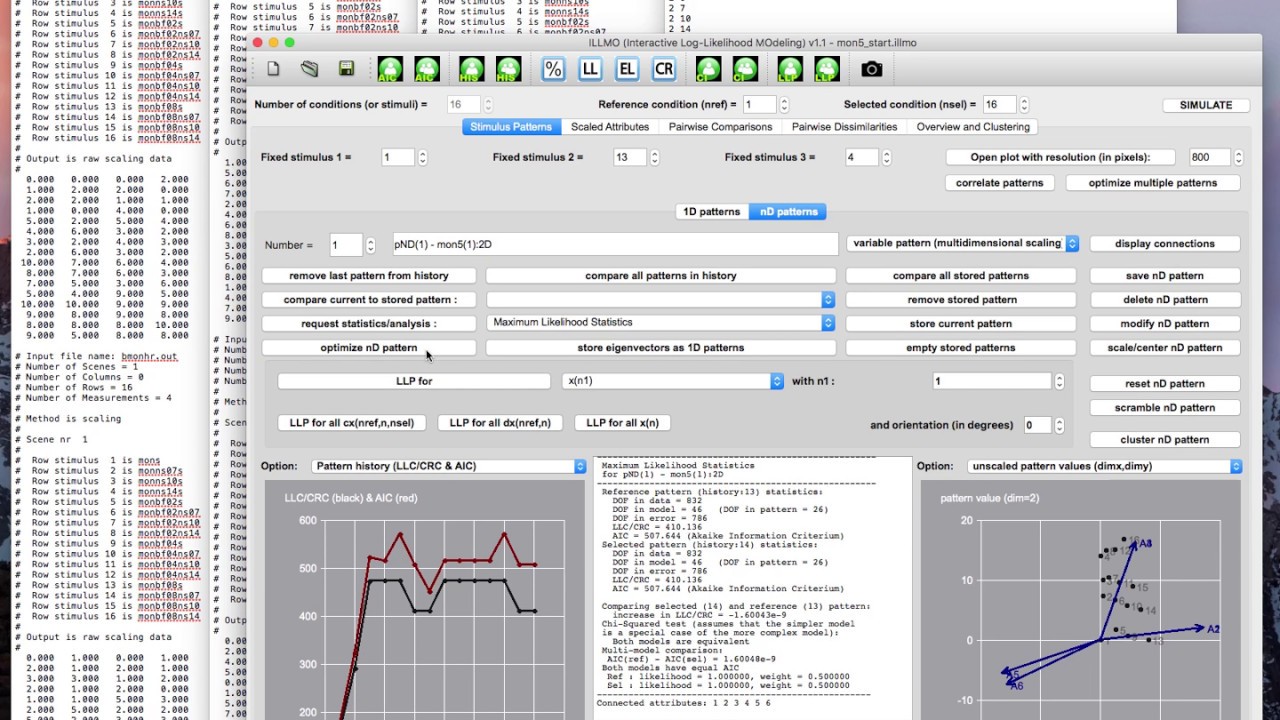Click LLP for all x(n) button
The height and width of the screenshot is (720, 1280).
(622, 423)
